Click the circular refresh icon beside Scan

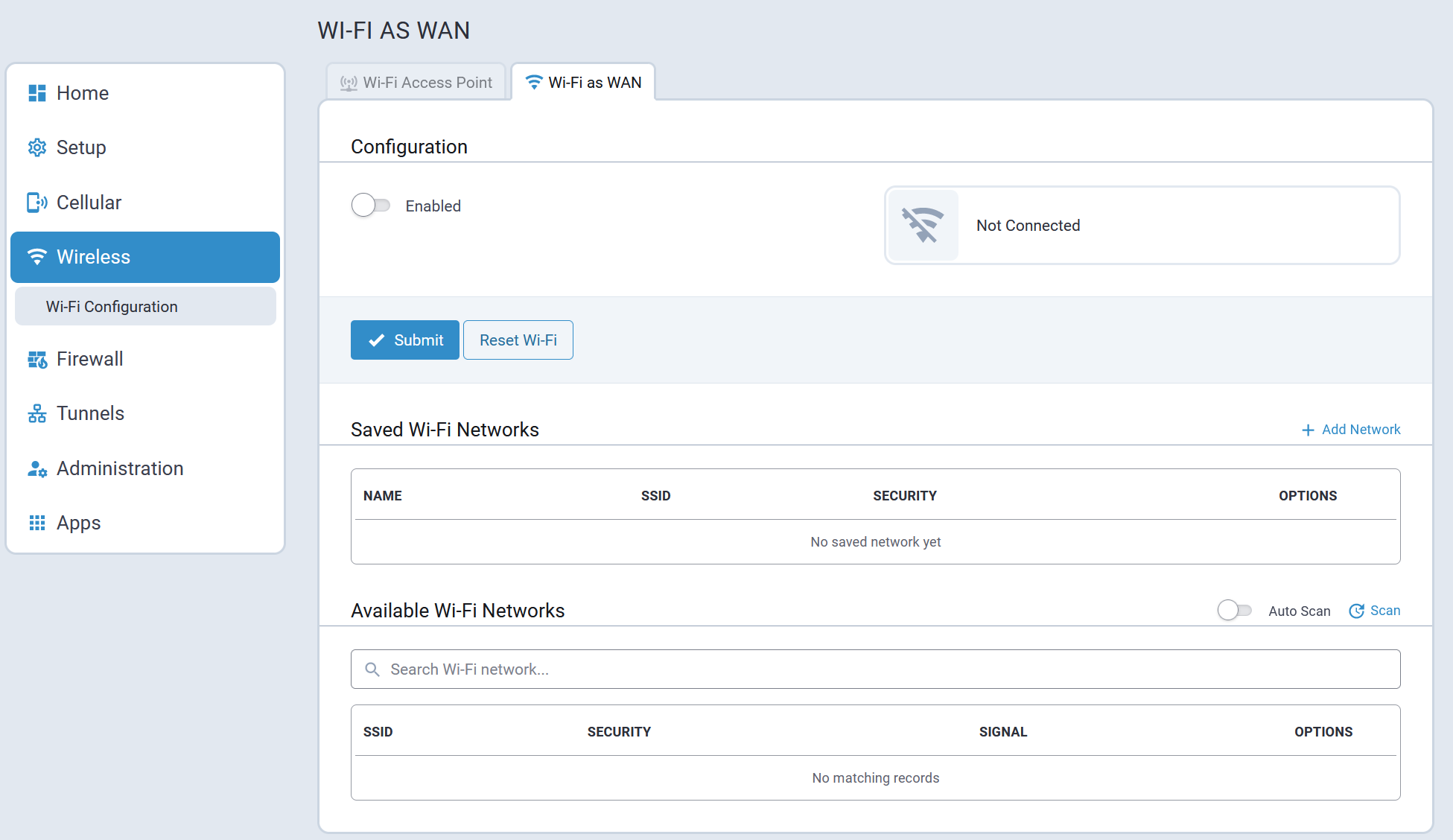1356,611
